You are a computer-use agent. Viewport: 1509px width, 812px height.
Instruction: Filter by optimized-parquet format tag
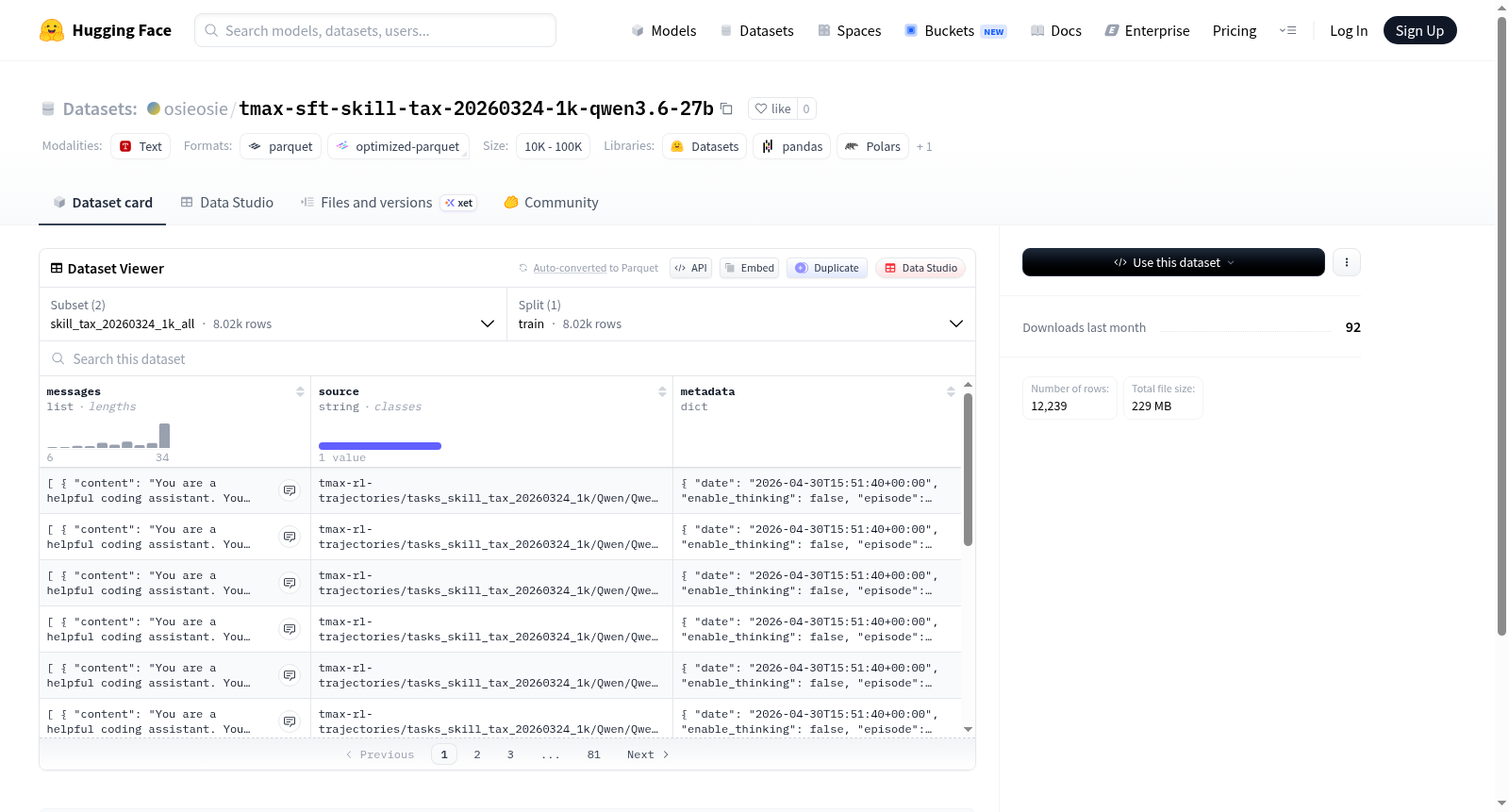pos(398,146)
